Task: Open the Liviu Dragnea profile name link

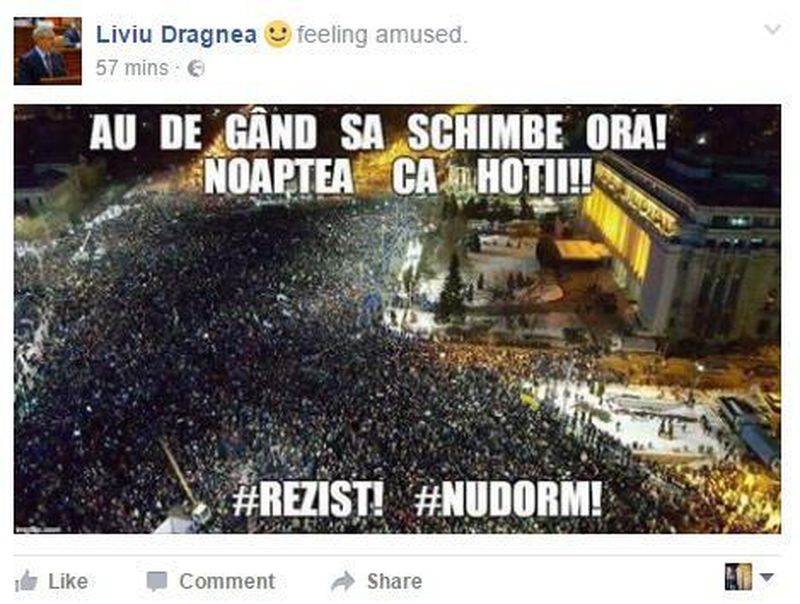Action: [177, 35]
